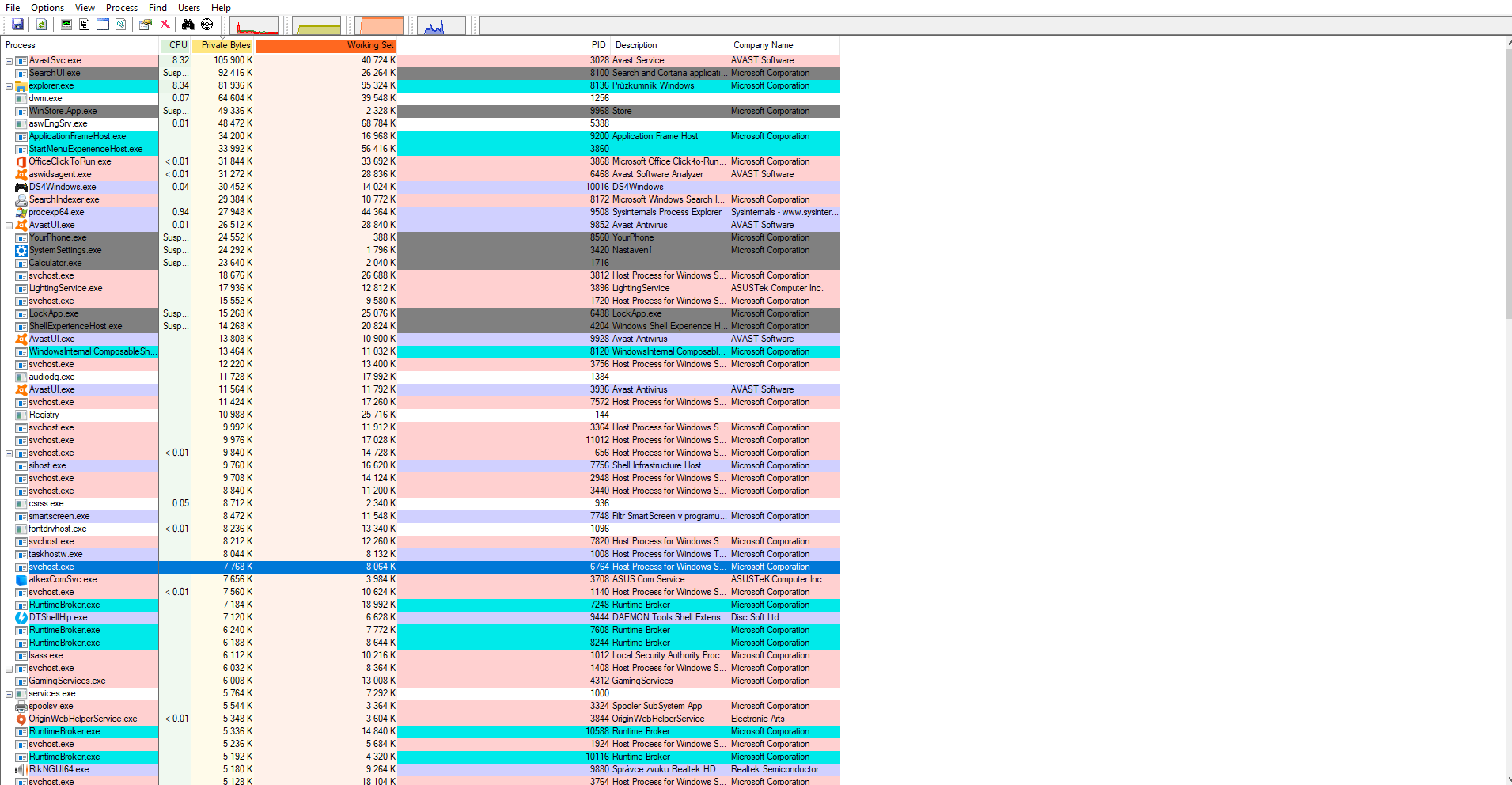Open the Find menu
The width and height of the screenshot is (1512, 785).
[157, 8]
